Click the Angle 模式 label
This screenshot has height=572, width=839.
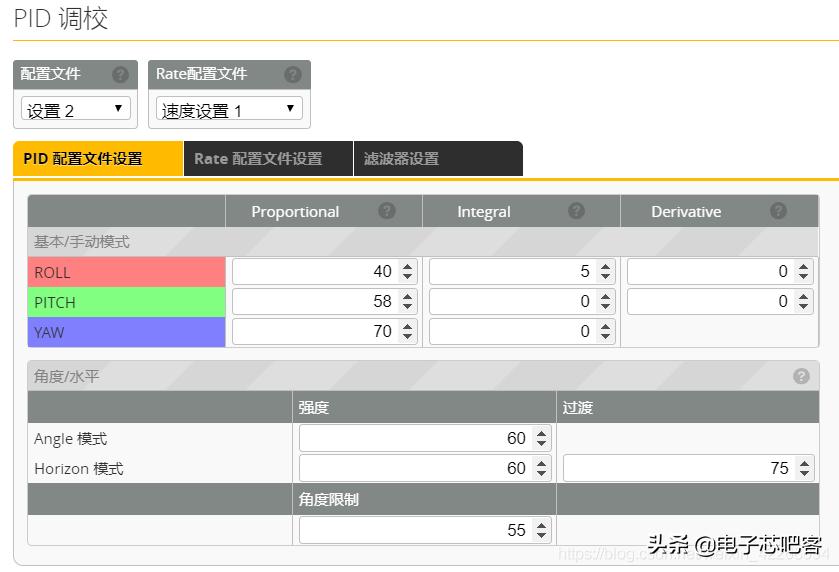tap(71, 439)
